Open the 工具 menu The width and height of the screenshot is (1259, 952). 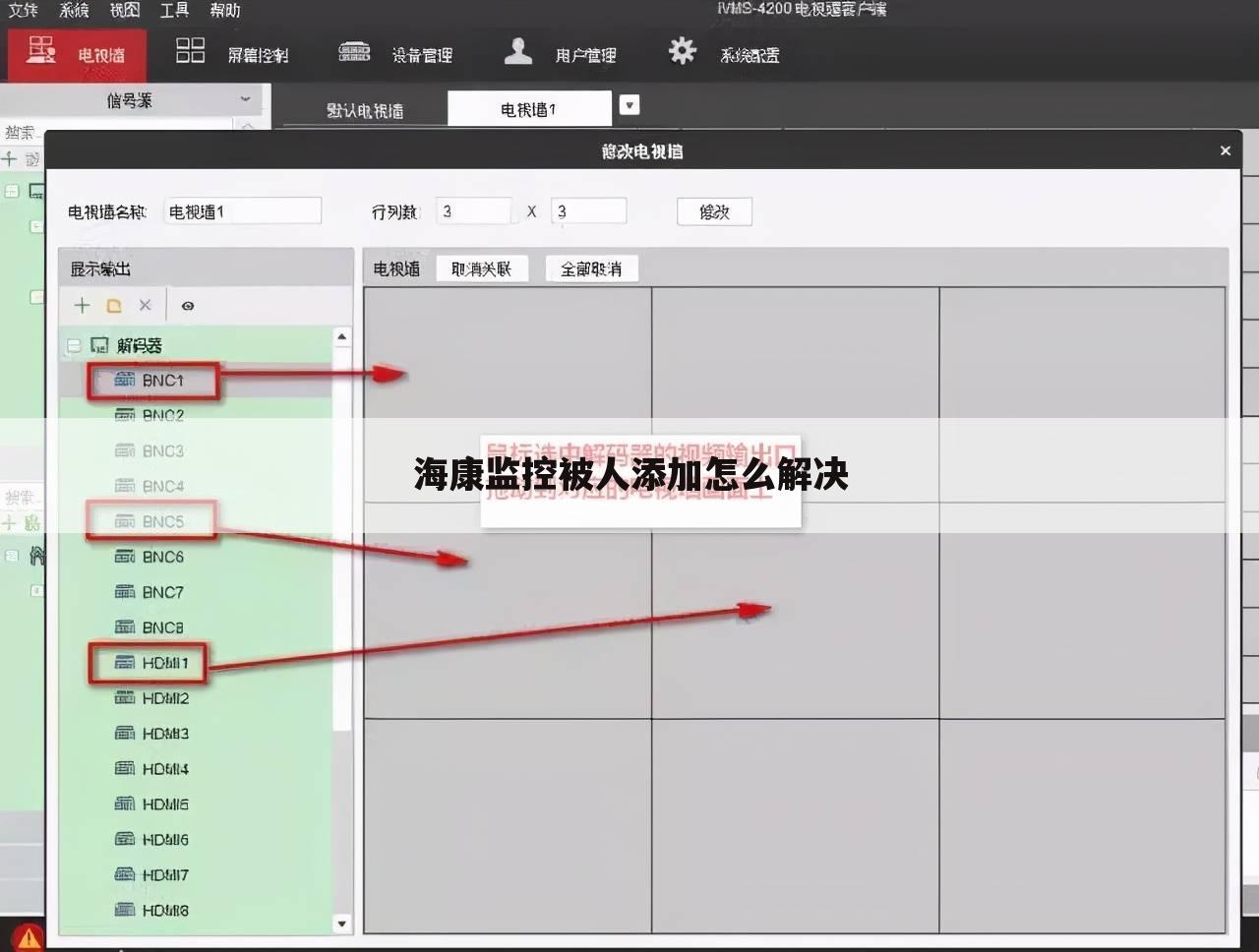(x=174, y=10)
